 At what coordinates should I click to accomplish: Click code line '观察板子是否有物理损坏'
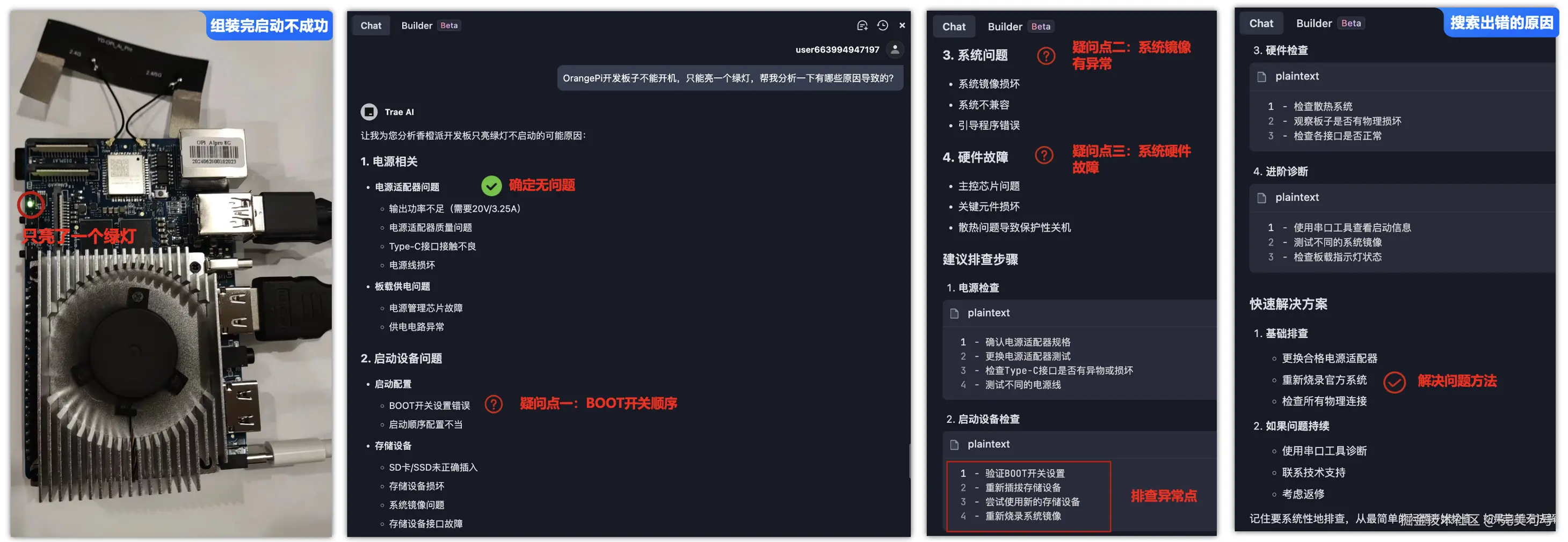pyautogui.click(x=1347, y=121)
